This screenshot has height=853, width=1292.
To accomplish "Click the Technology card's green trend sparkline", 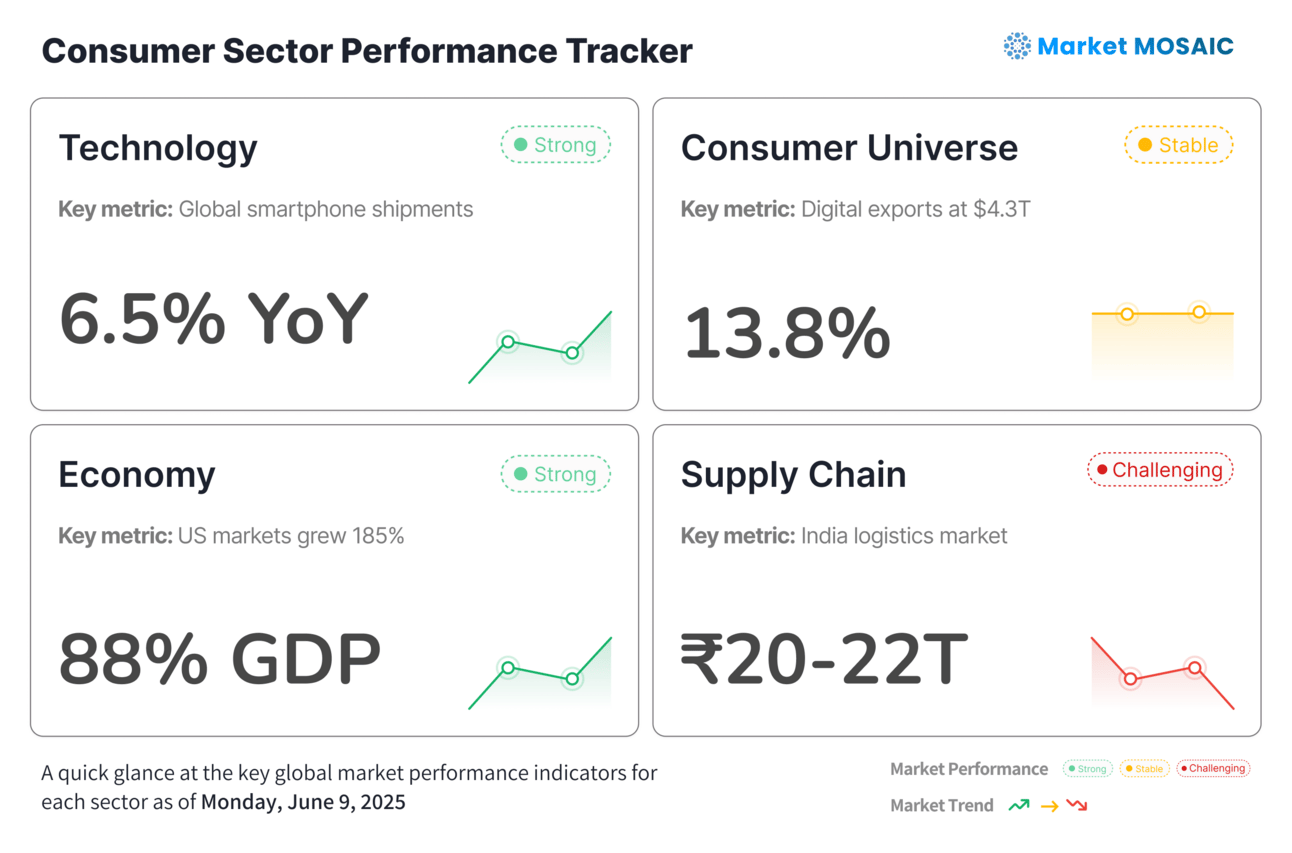I will click(x=540, y=348).
